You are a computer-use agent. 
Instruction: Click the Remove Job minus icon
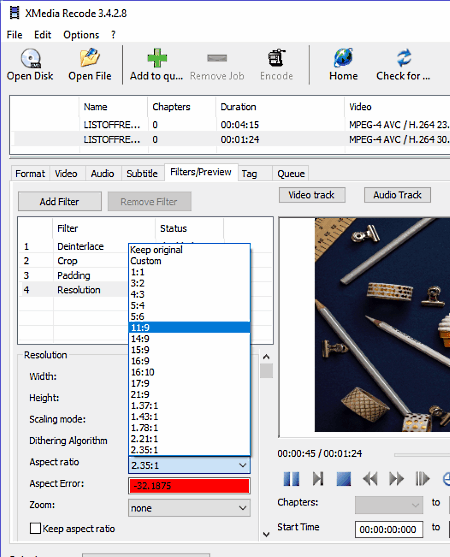point(217,58)
